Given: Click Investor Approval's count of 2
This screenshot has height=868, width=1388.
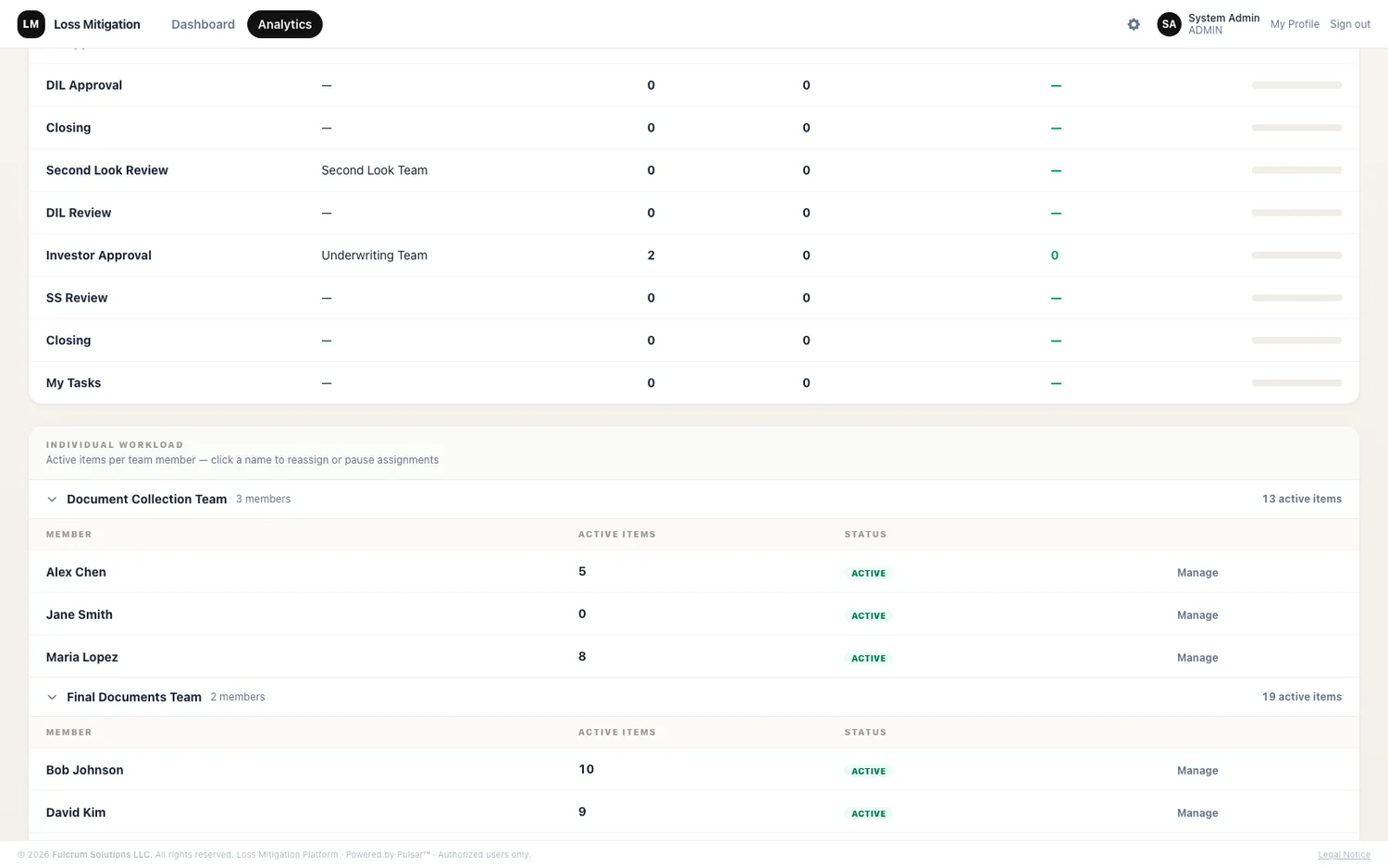Looking at the screenshot, I should [651, 255].
